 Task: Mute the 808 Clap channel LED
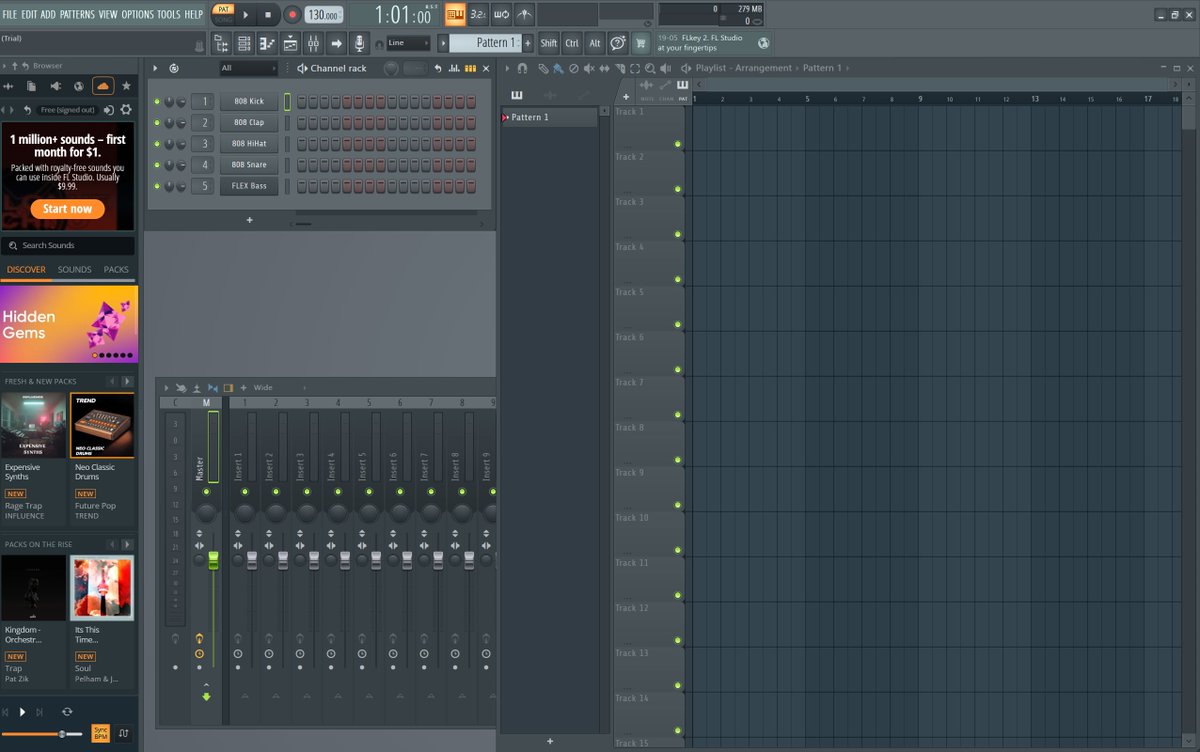[x=157, y=123]
